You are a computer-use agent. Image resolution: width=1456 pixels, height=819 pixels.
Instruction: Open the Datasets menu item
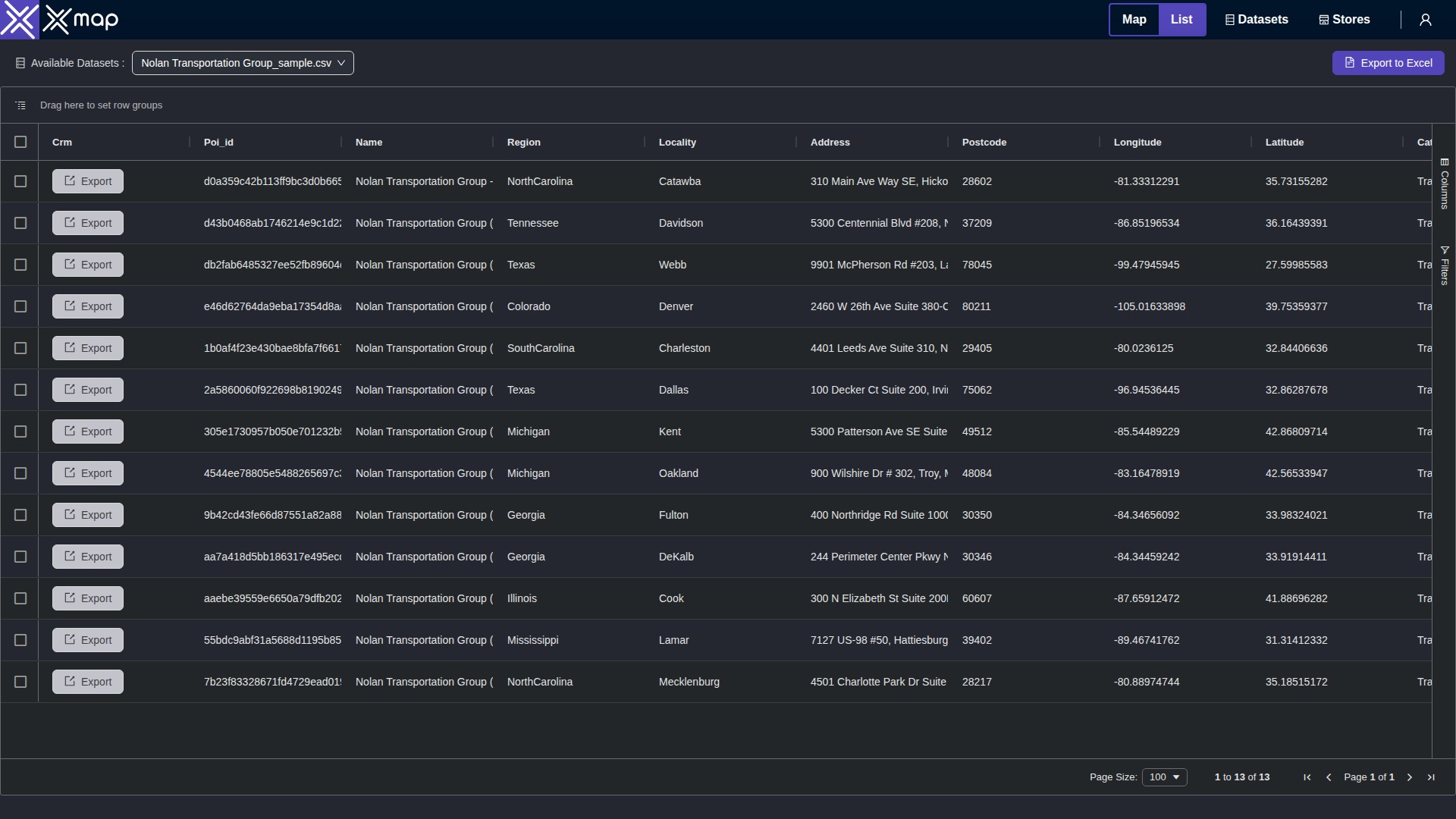[1256, 19]
